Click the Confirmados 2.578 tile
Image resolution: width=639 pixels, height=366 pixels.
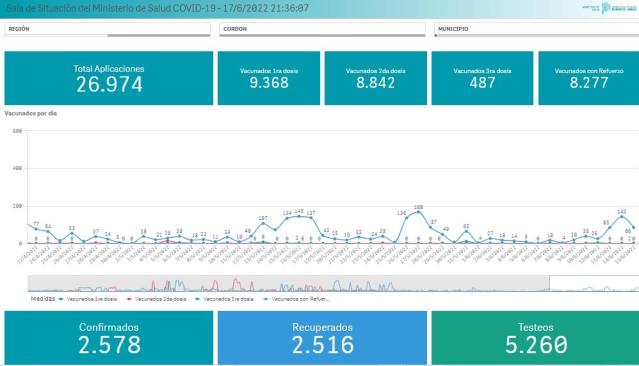click(x=108, y=337)
